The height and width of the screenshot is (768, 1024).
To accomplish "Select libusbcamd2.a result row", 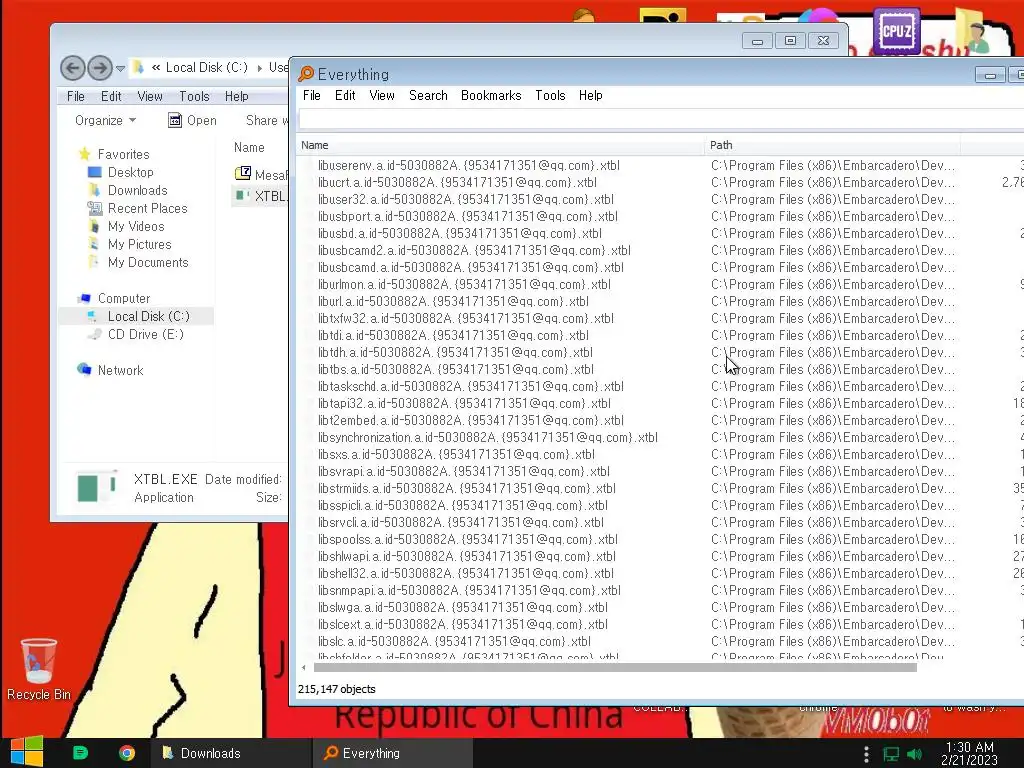I will pos(474,250).
